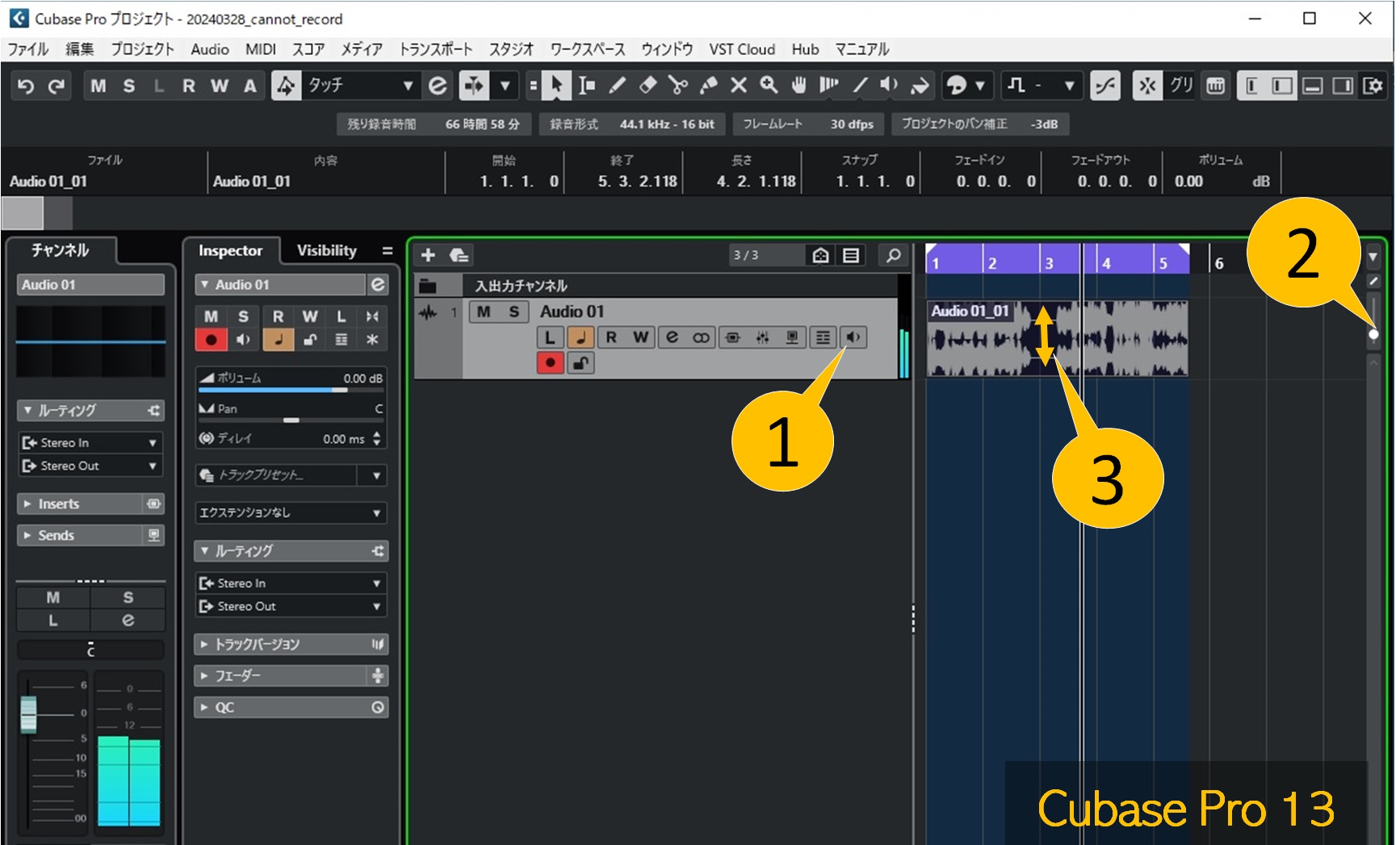Toggle musical timebase note on Audio 01 track
This screenshot has width=1400, height=845.
coord(581,337)
